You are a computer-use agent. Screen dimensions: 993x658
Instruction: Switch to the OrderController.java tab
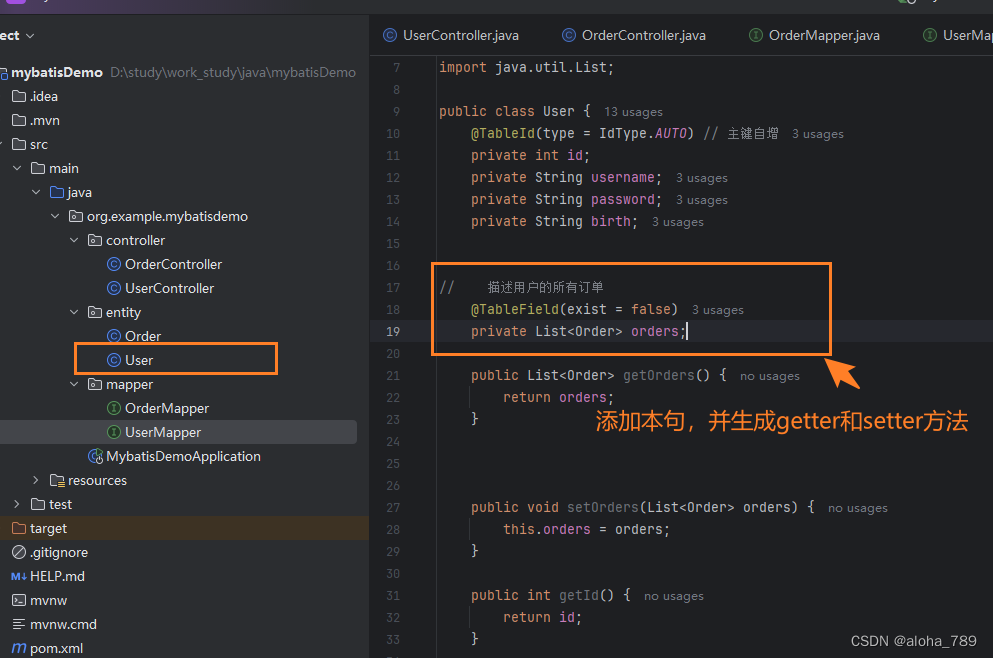[x=634, y=35]
